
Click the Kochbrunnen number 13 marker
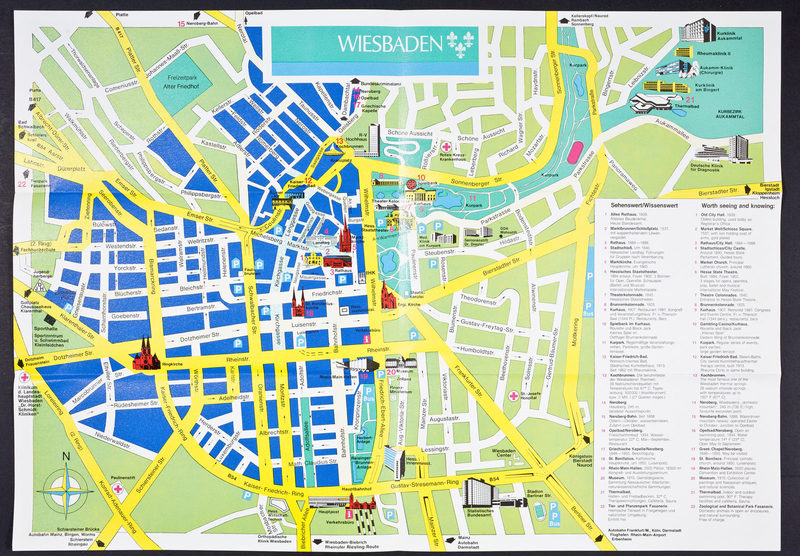(x=340, y=140)
